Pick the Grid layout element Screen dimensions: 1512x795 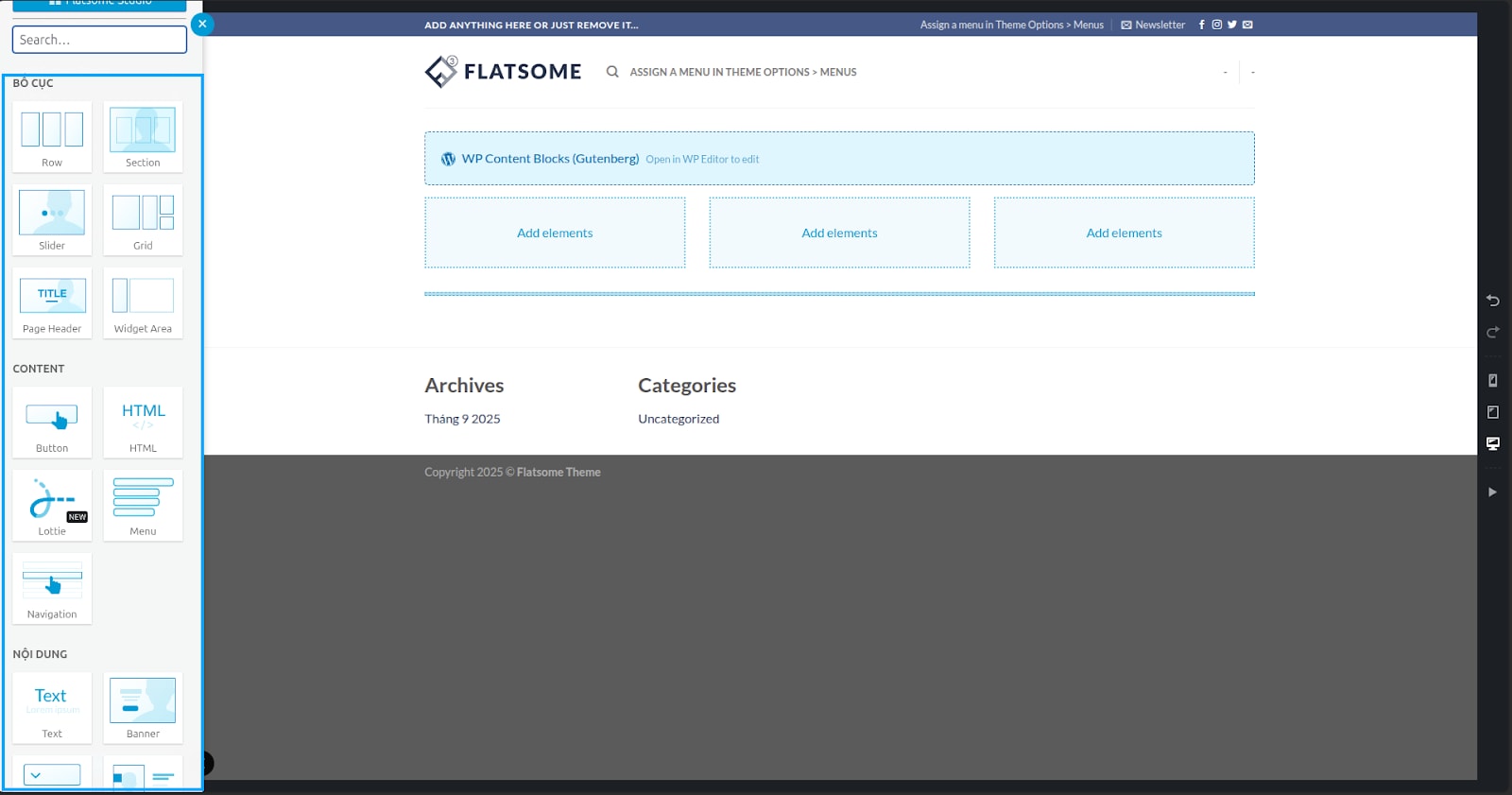143,220
